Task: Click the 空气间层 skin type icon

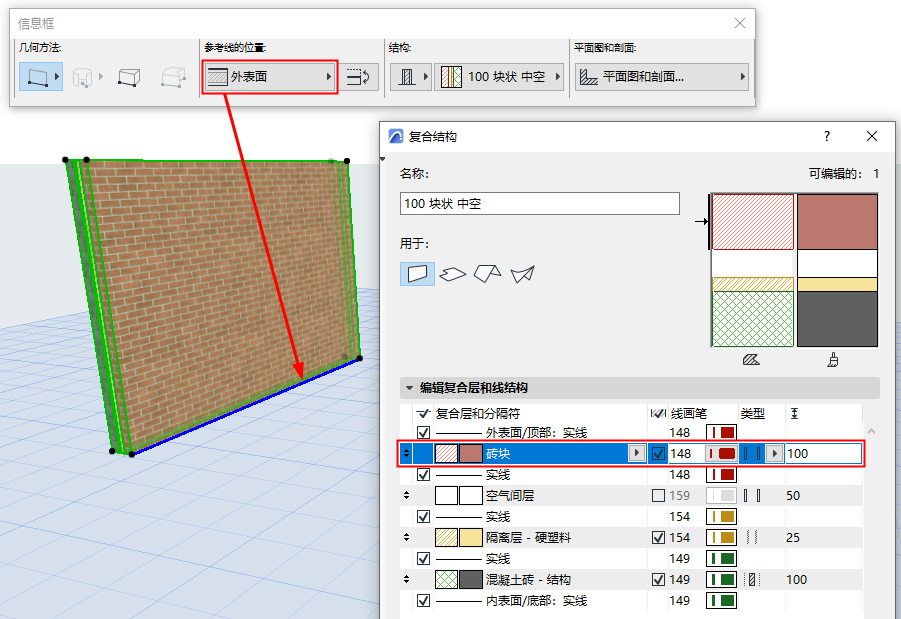Action: [752, 495]
